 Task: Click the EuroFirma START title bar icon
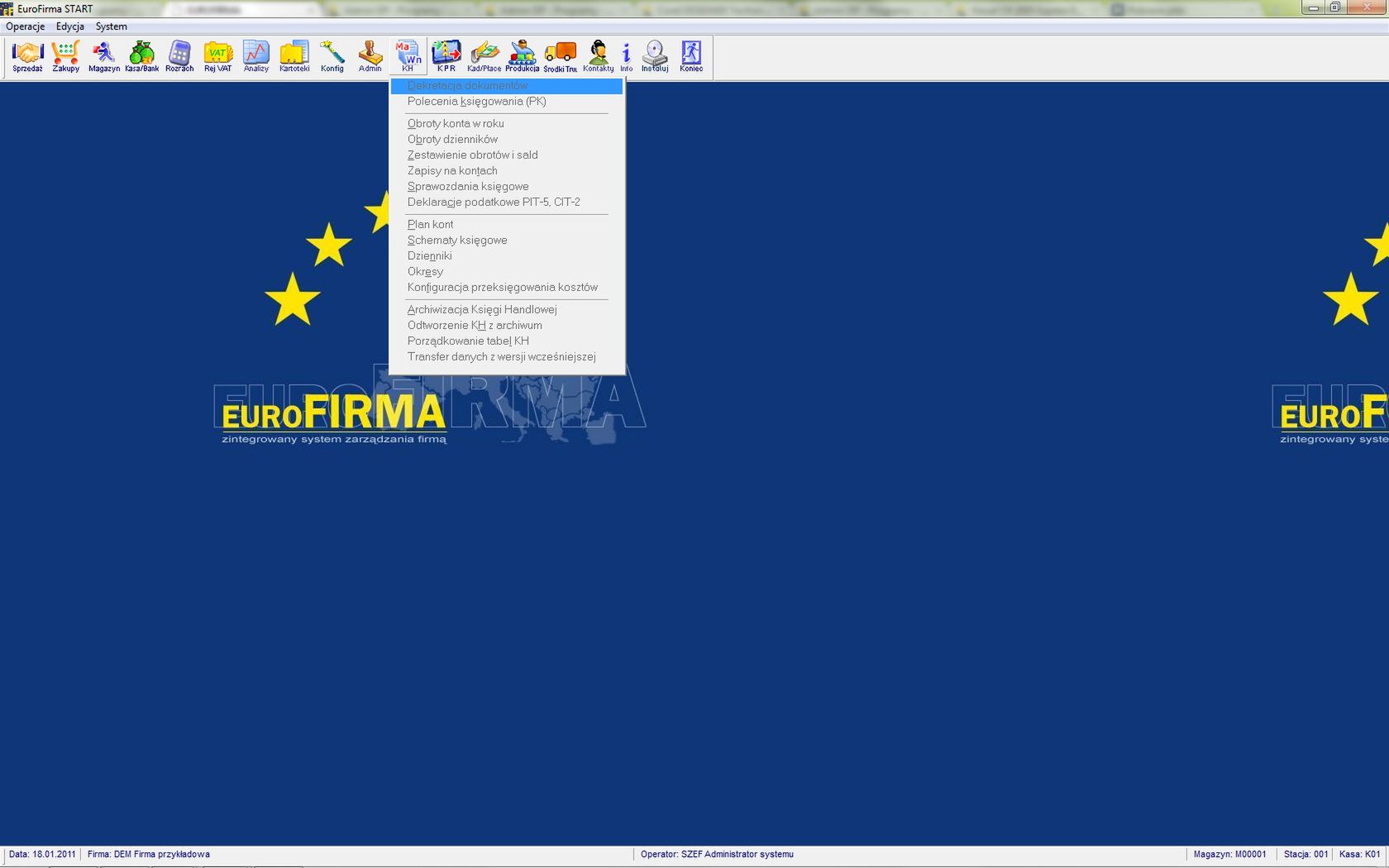(x=7, y=9)
